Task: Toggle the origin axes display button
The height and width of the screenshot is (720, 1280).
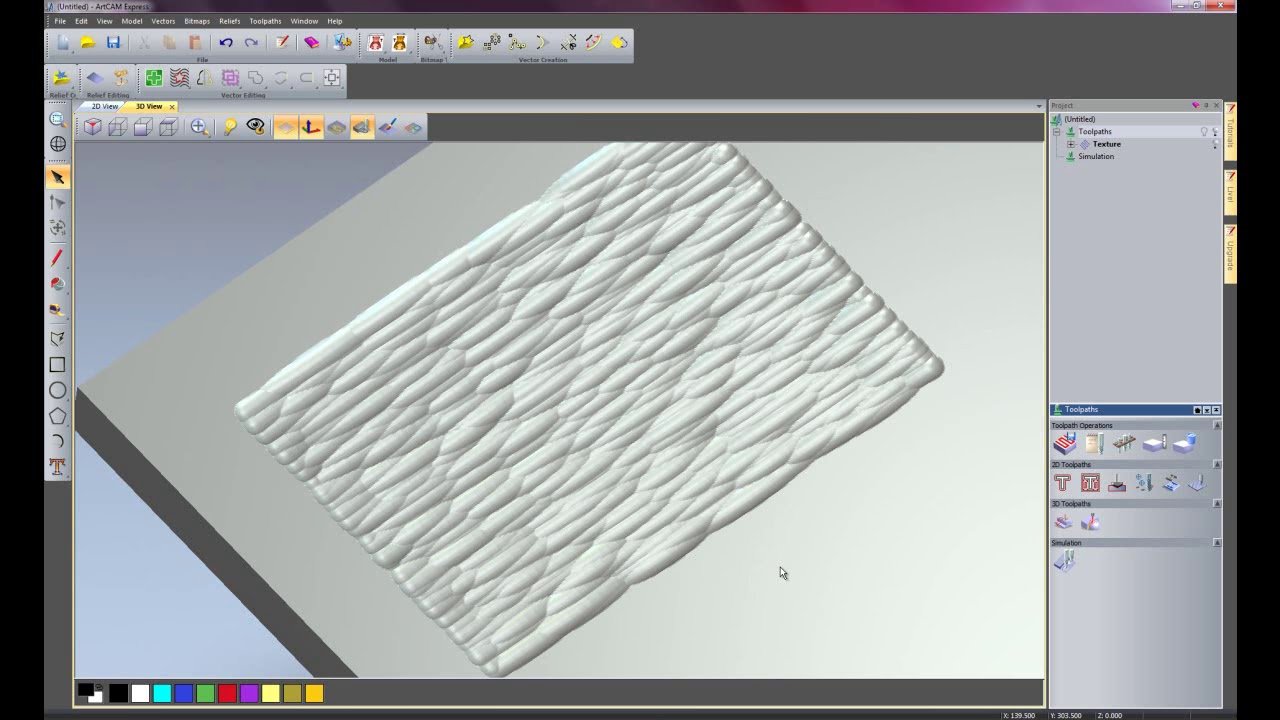Action: point(311,127)
